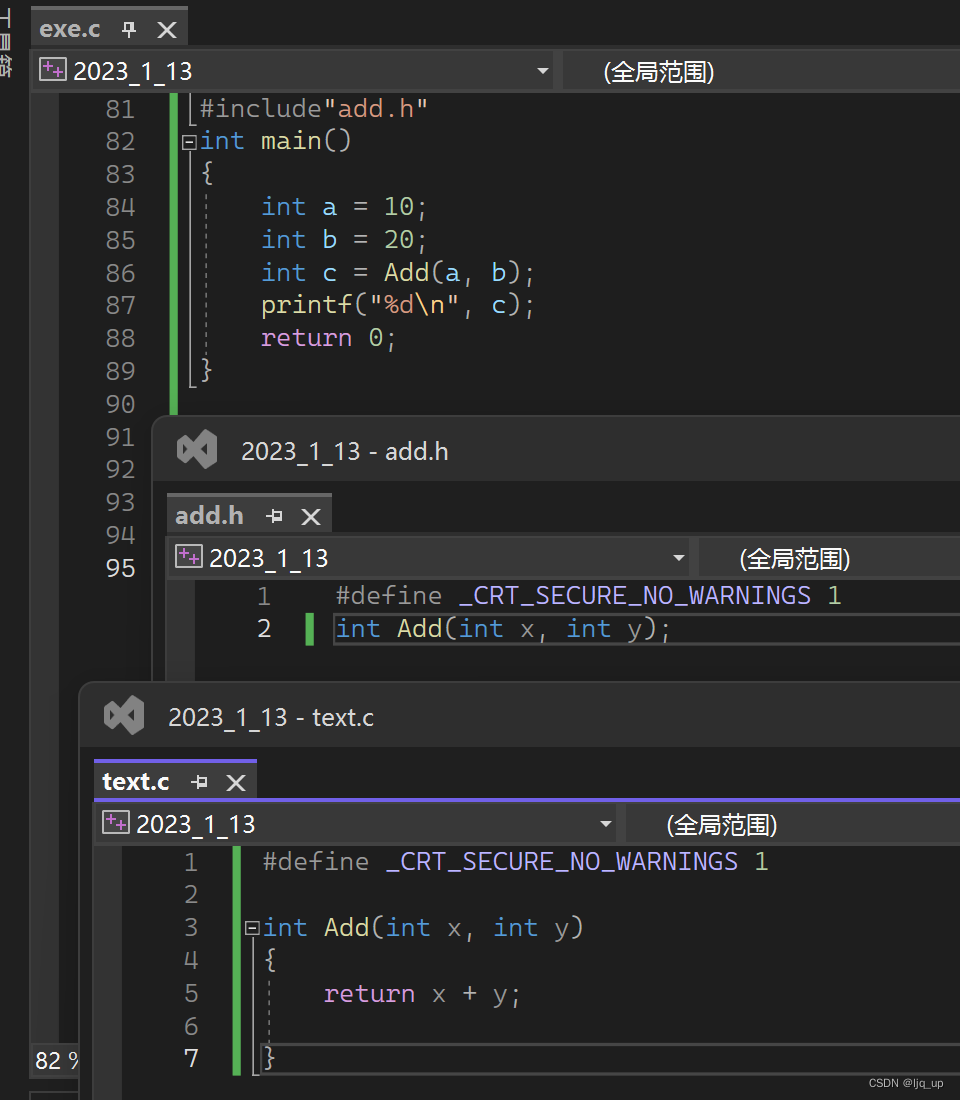
Task: Click project icon in text.c navigation bar
Action: (x=116, y=821)
